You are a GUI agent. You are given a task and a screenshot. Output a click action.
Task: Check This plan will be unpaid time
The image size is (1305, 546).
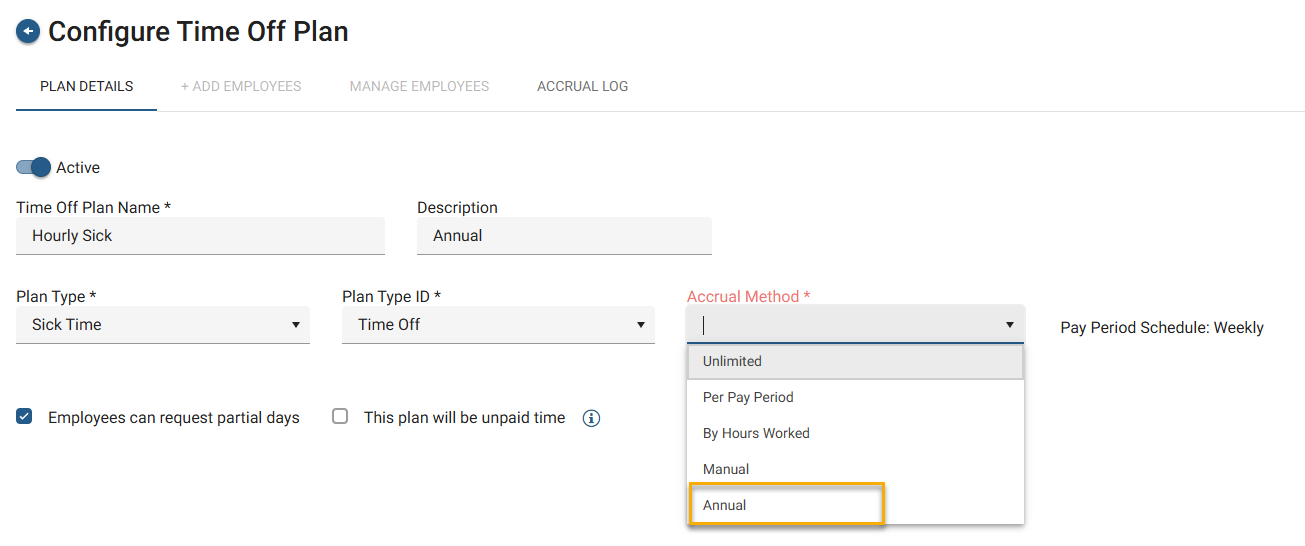pyautogui.click(x=340, y=417)
